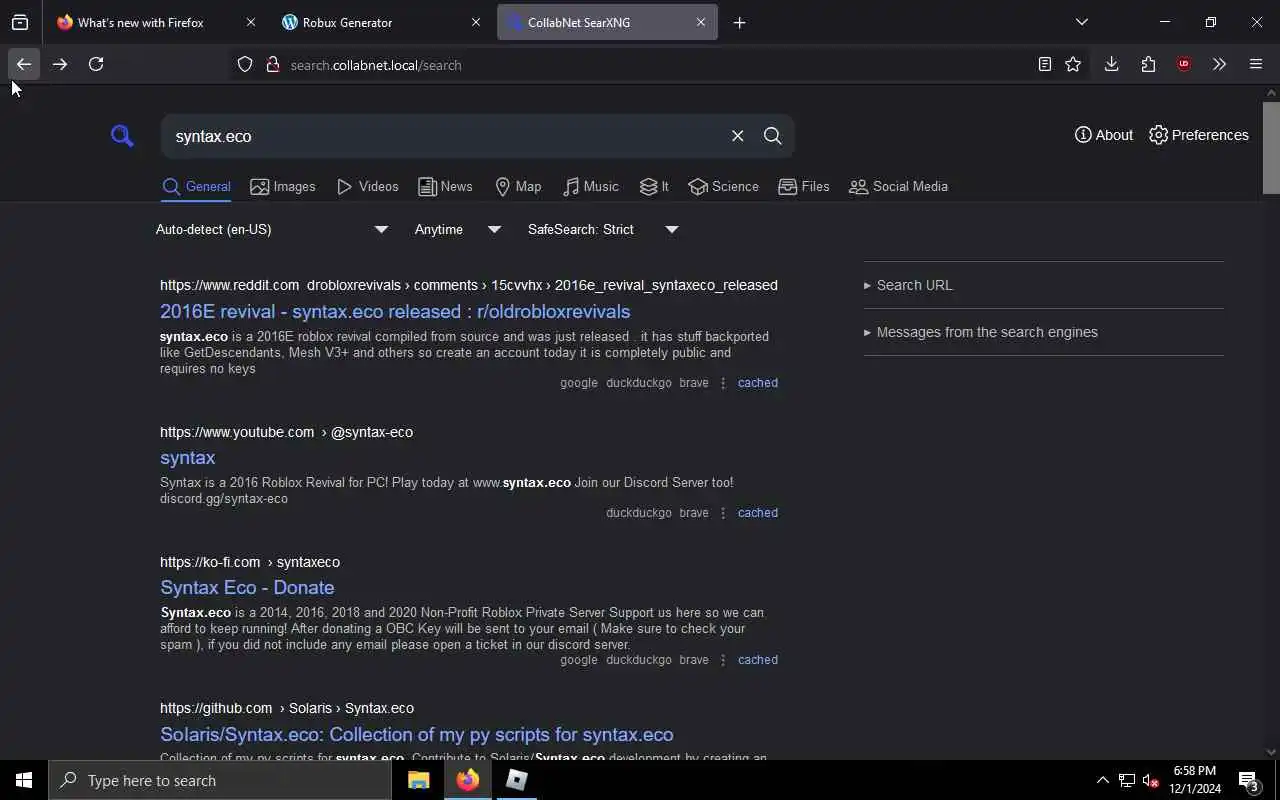The width and height of the screenshot is (1280, 800).
Task: List all tabs dropdown arrow
Action: click(1081, 22)
